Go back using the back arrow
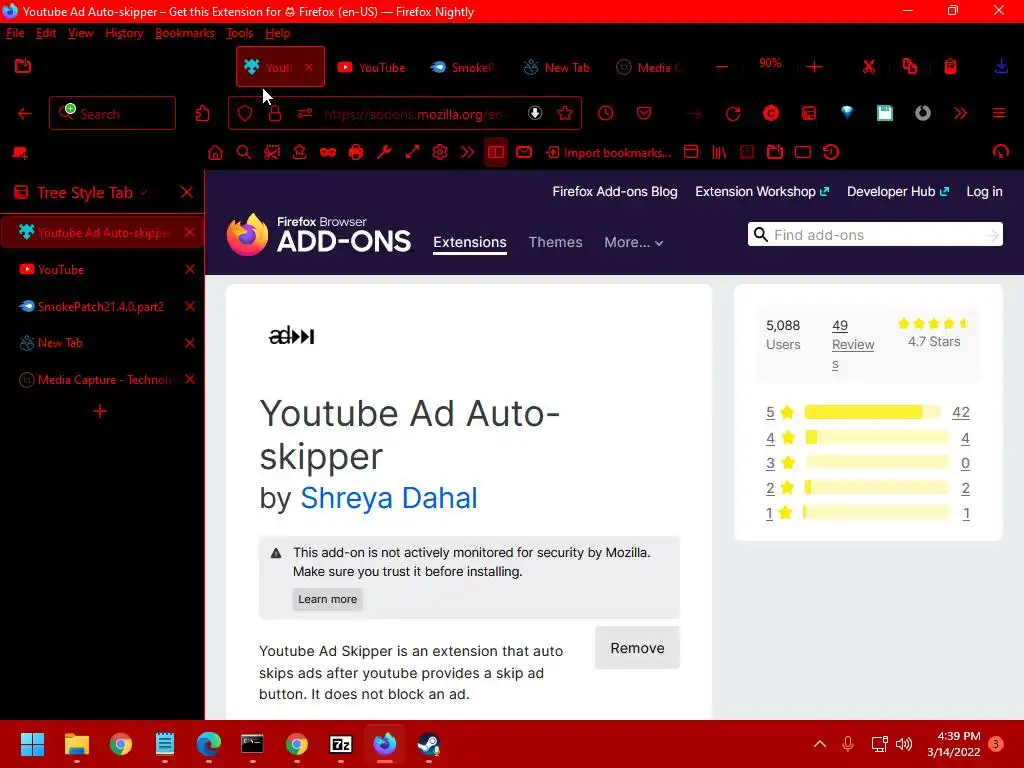The height and width of the screenshot is (768, 1024). (25, 114)
